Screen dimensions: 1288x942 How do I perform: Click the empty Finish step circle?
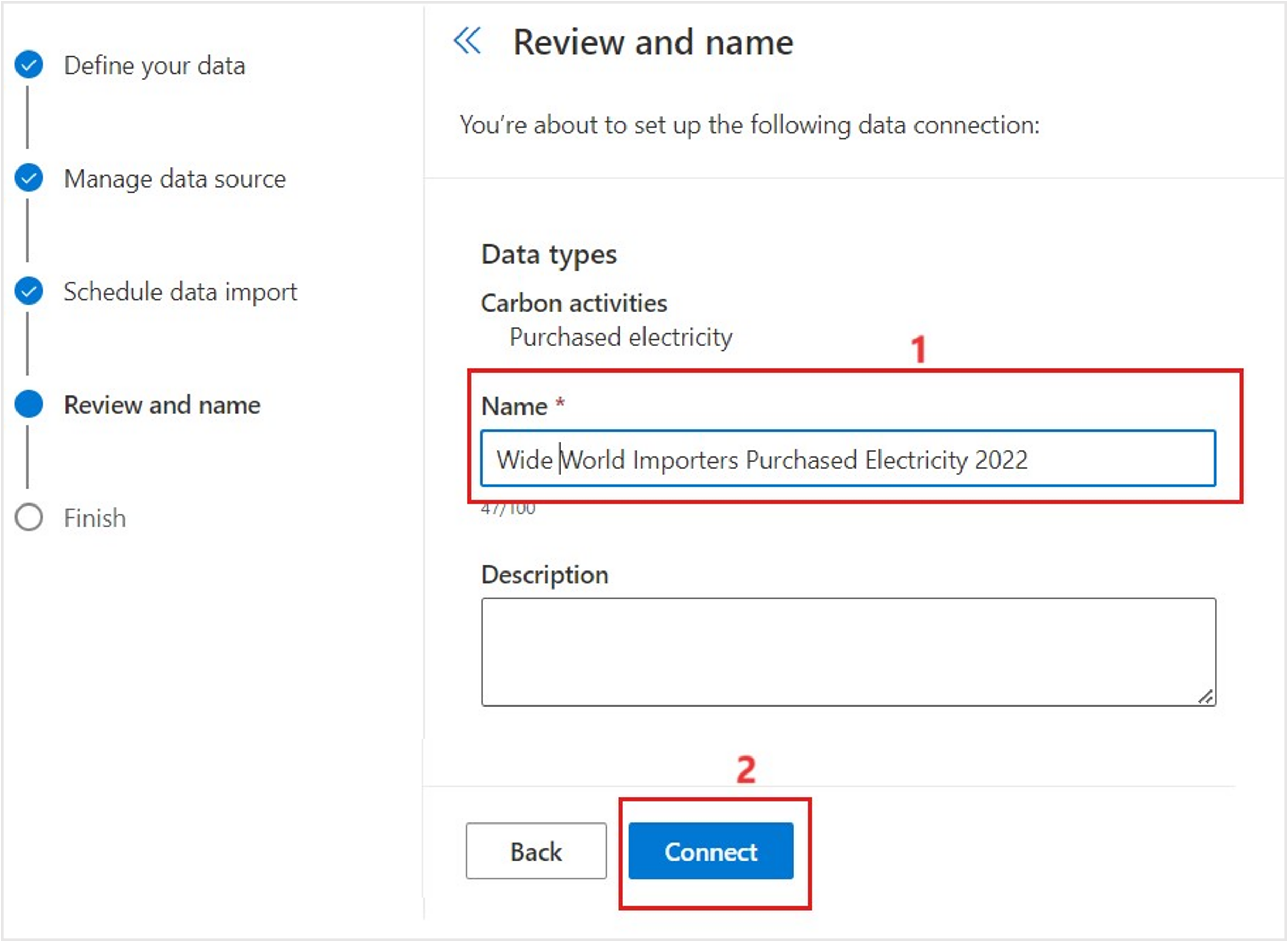coord(28,517)
